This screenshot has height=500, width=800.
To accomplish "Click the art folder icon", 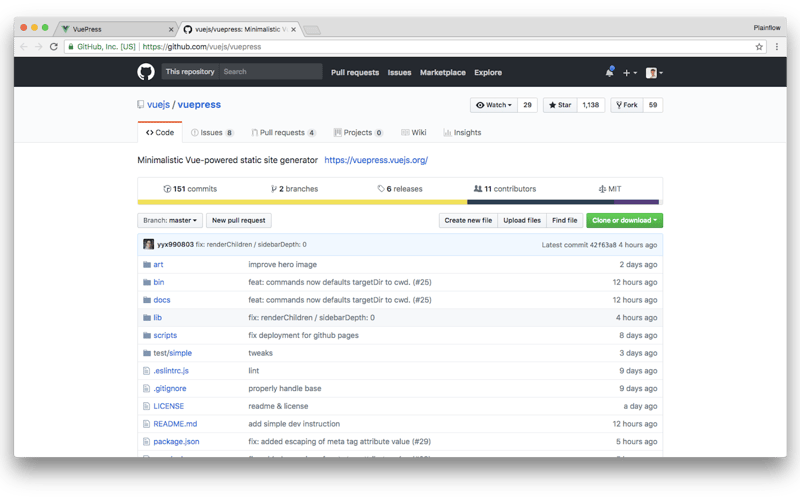I will coord(147,264).
